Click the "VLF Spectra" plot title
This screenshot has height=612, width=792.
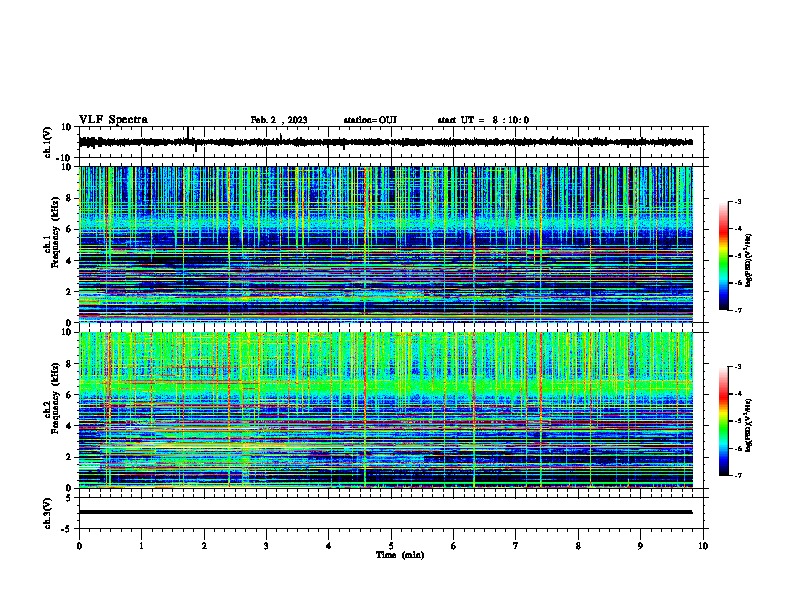(113, 119)
